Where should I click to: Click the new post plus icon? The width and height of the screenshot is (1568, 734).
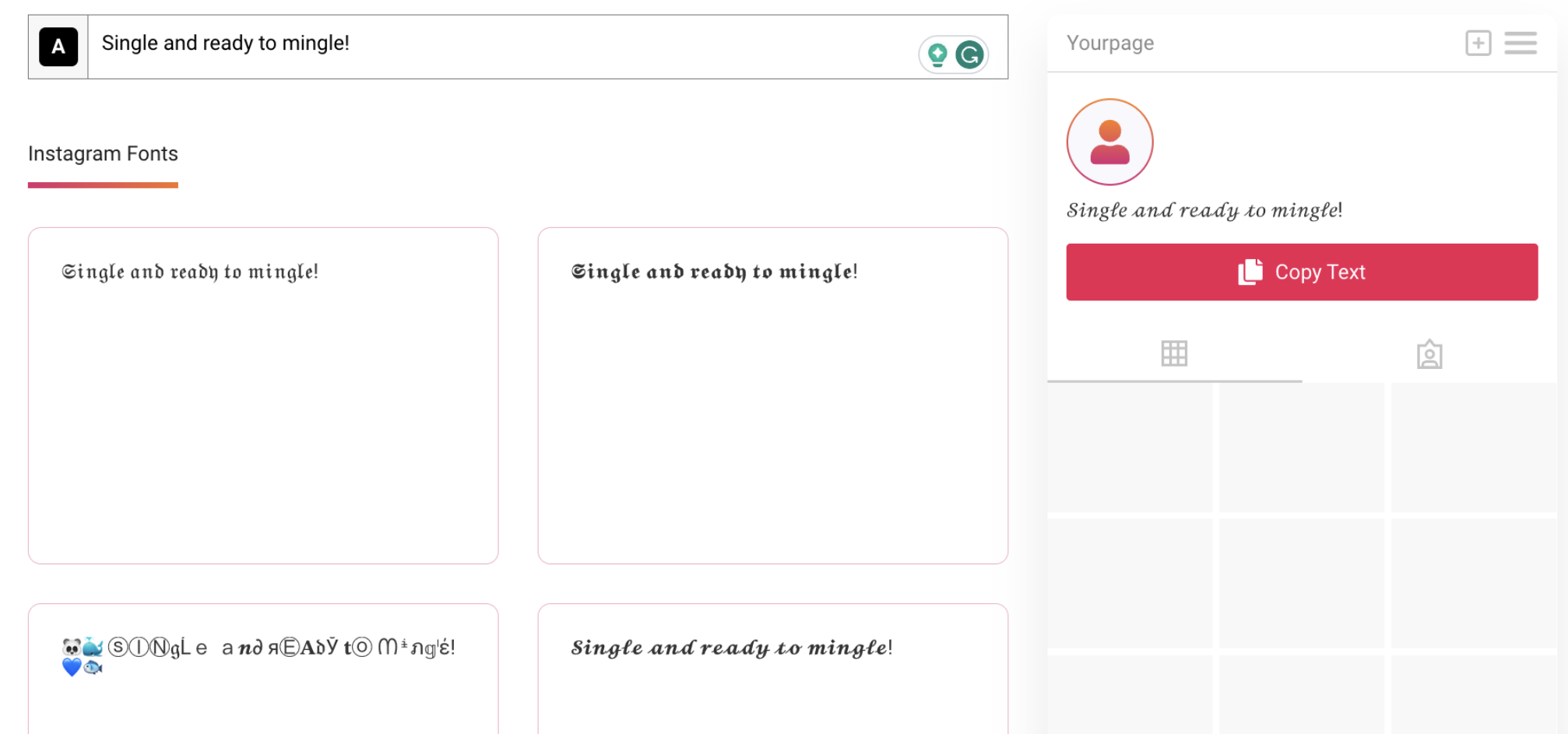click(1478, 43)
